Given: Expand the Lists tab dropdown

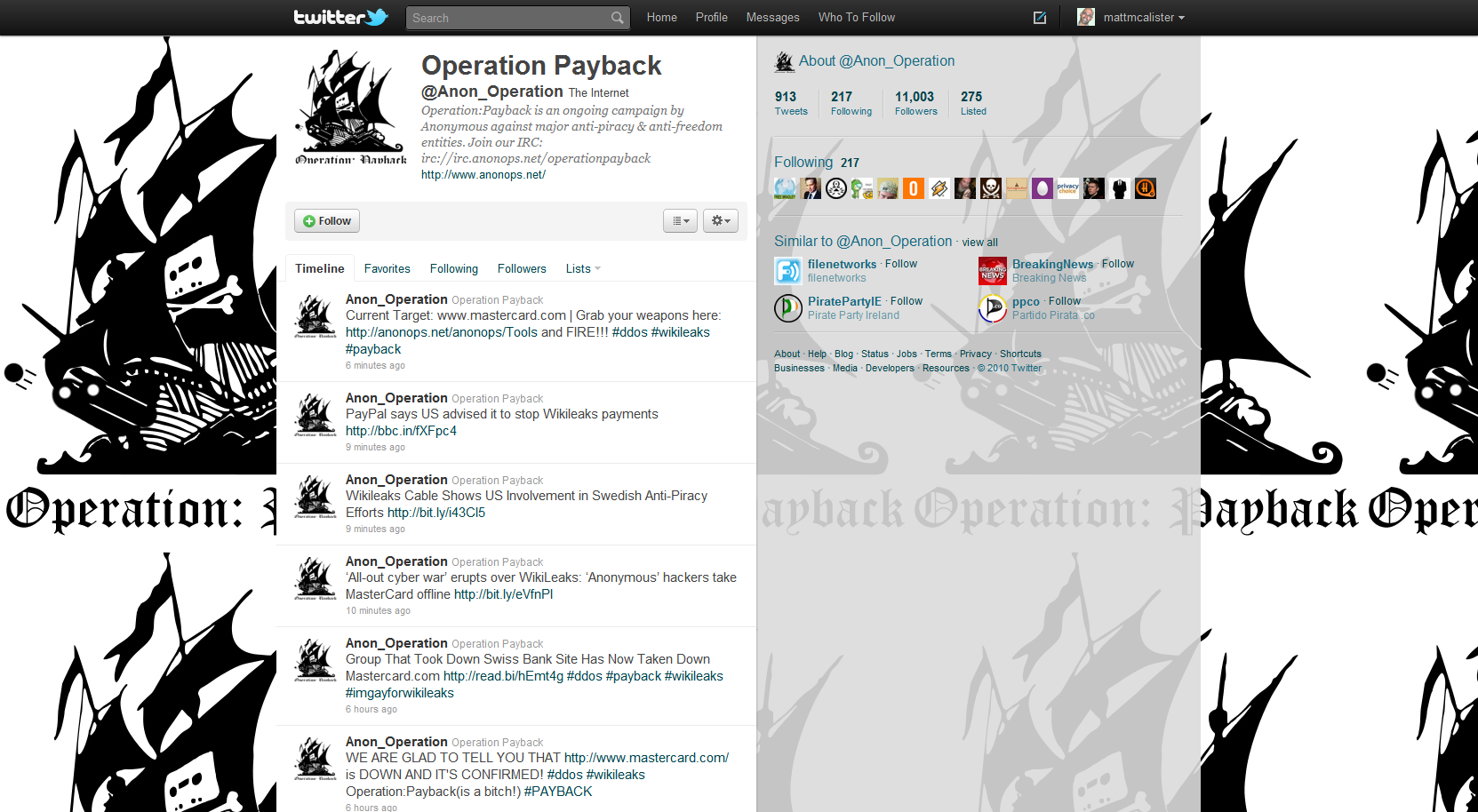Looking at the screenshot, I should pos(584,268).
